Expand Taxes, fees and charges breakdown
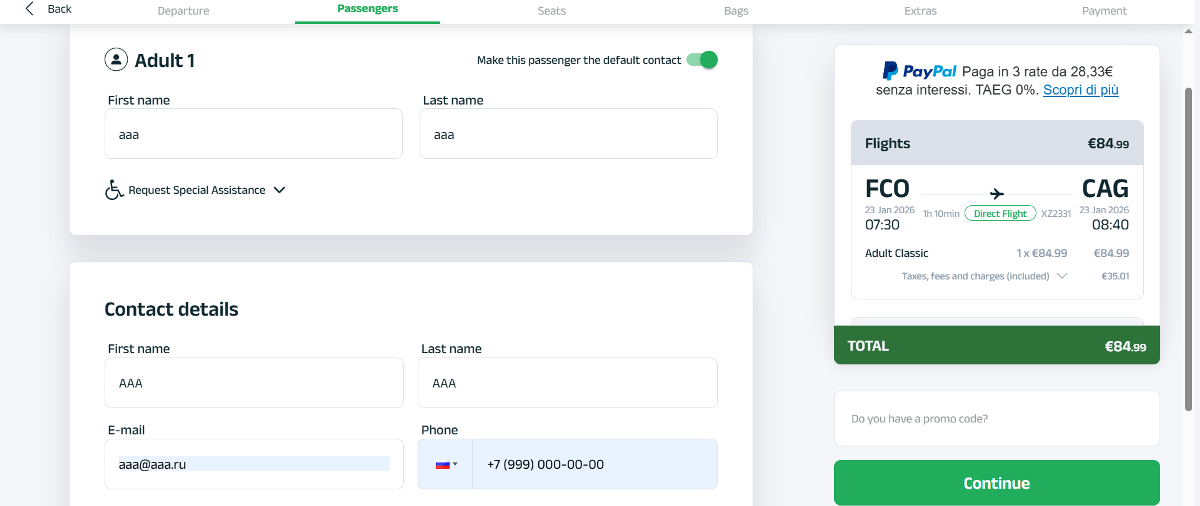Viewport: 1200px width, 506px height. coord(1061,276)
